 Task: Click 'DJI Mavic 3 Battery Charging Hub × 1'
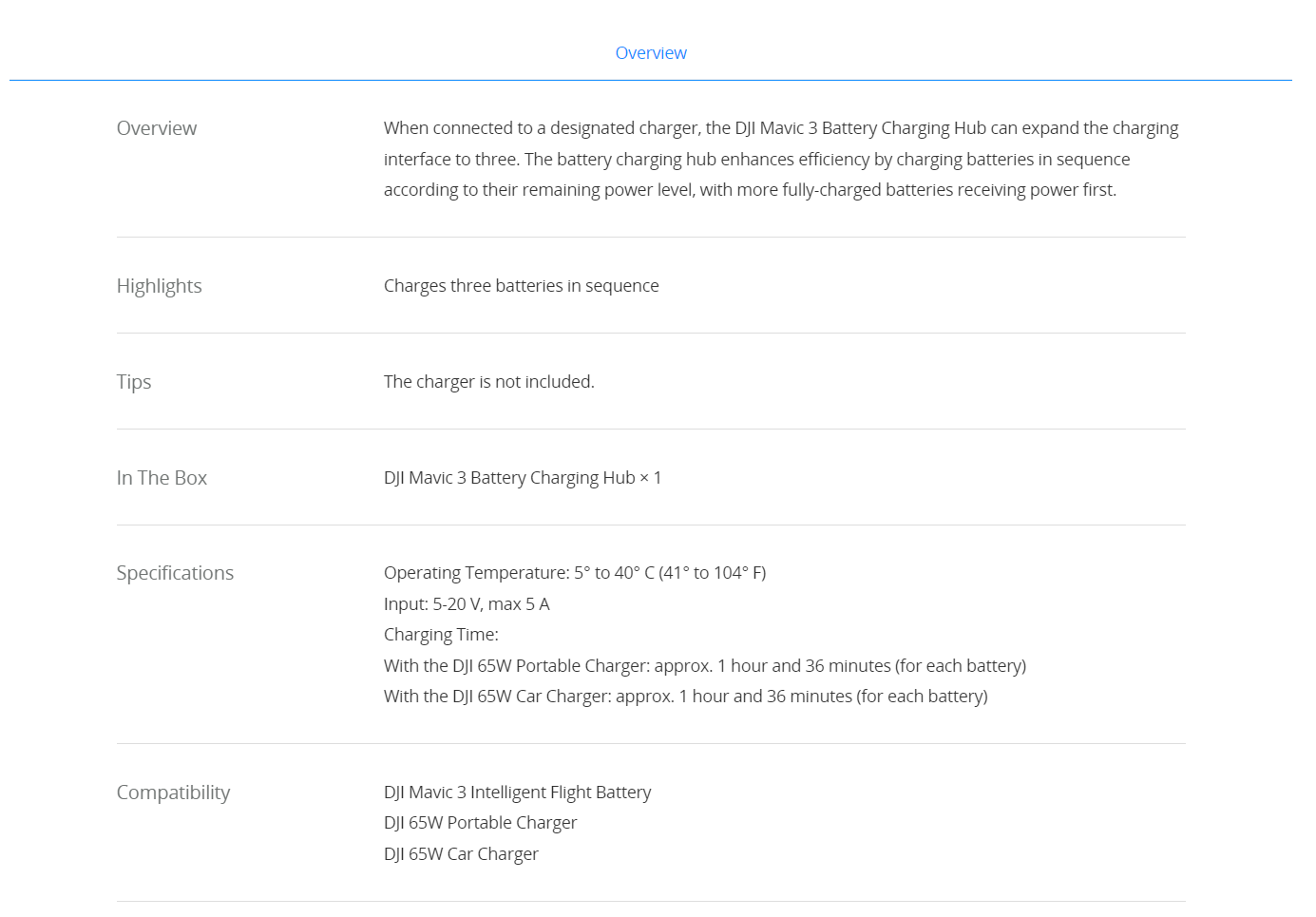(x=522, y=478)
